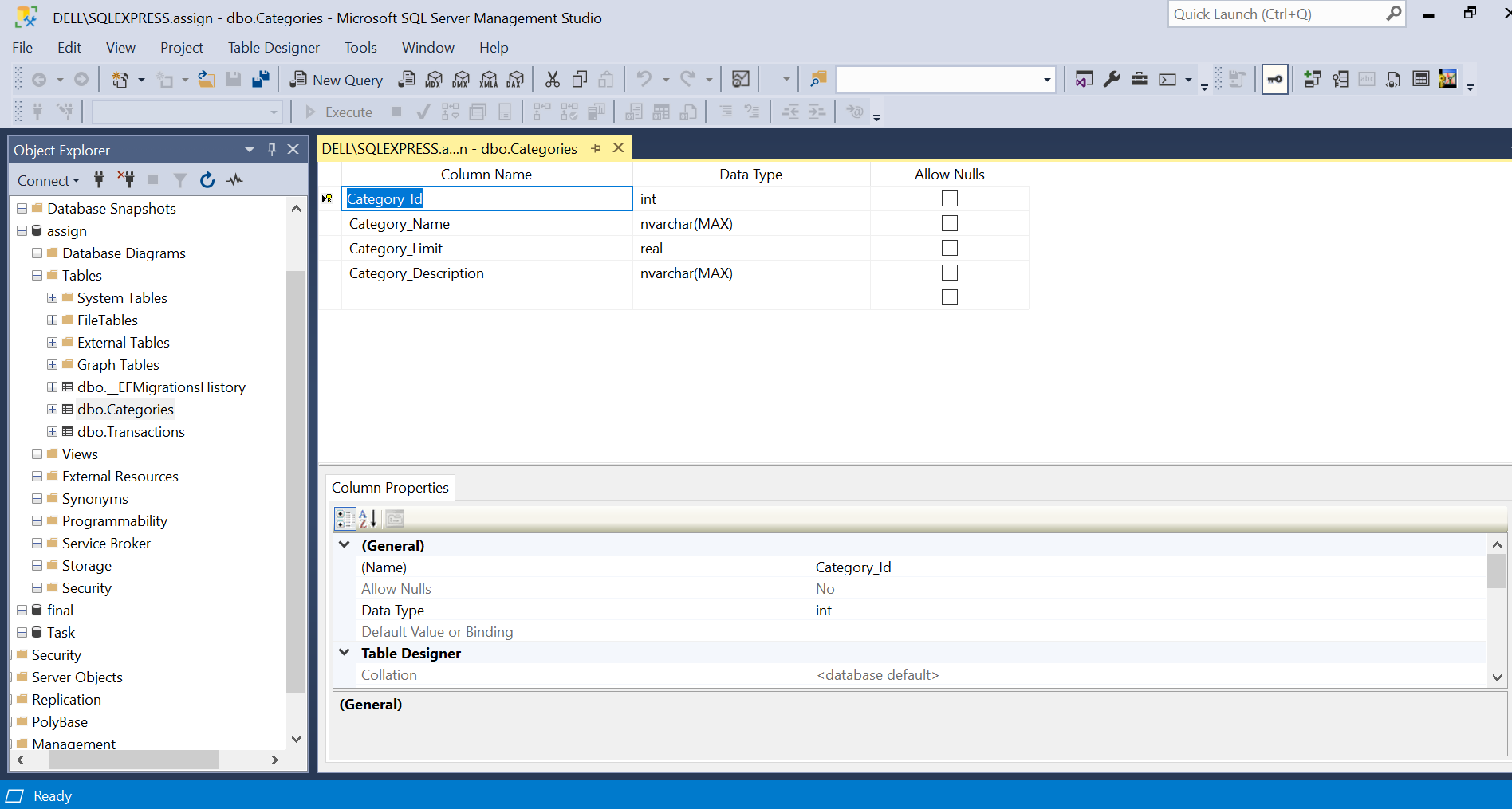1512x809 pixels.
Task: Open a new XMLA query
Action: [489, 80]
